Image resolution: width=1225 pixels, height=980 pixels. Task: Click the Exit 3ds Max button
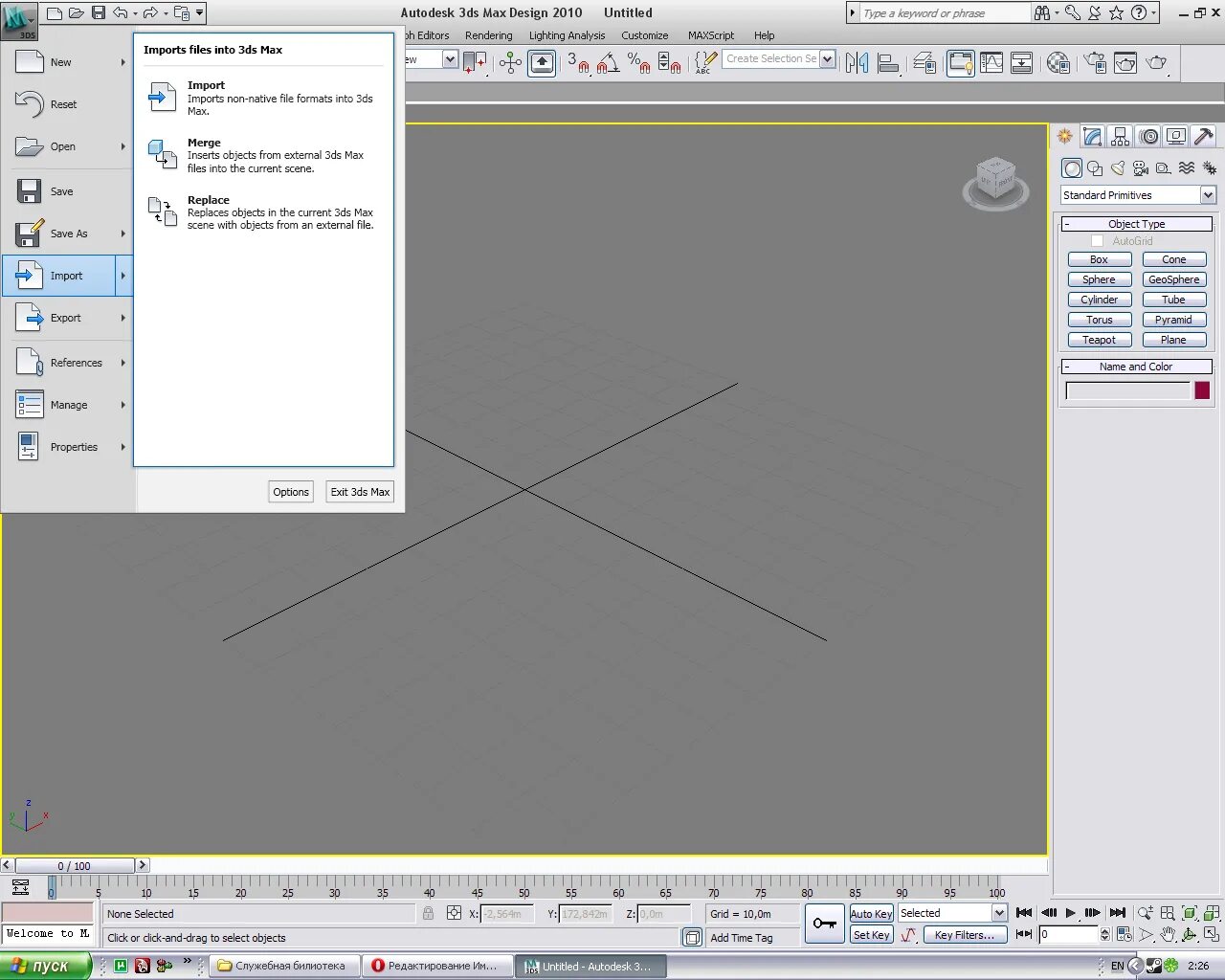360,492
